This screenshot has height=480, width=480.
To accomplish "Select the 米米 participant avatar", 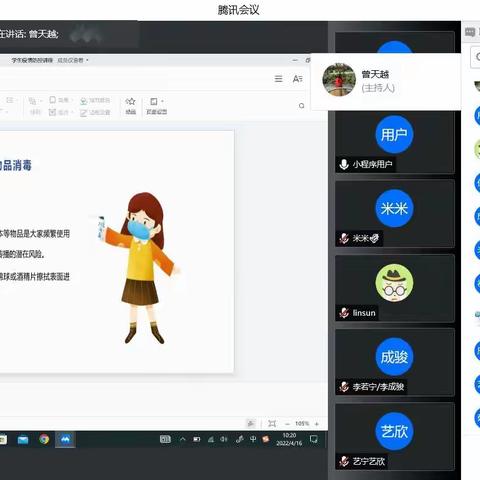I will pyautogui.click(x=394, y=208).
